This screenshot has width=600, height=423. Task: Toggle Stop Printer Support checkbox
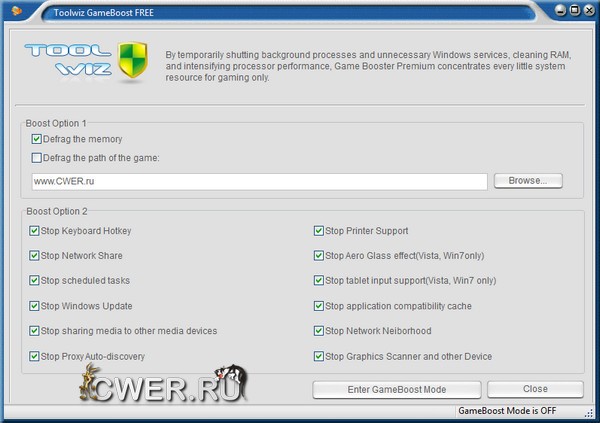319,231
